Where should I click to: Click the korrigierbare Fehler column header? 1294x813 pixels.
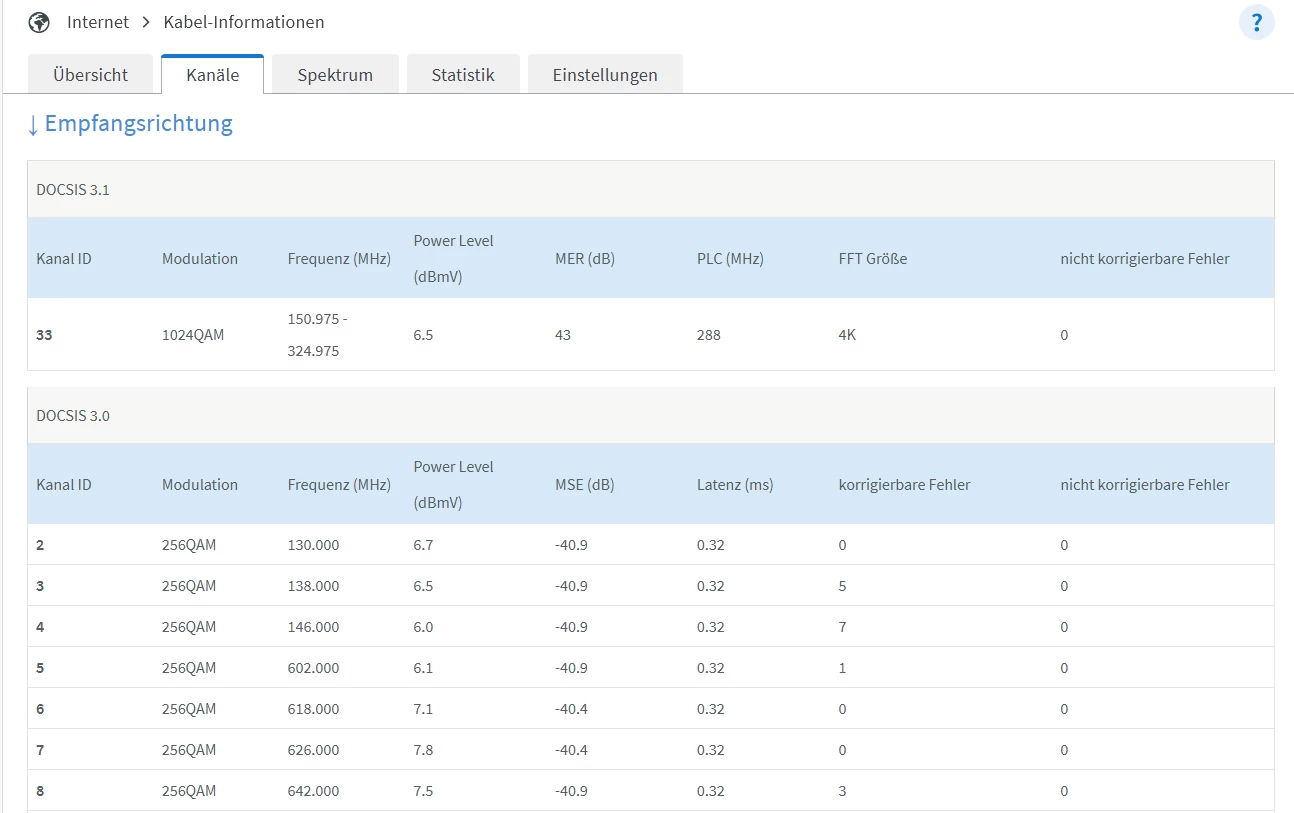(904, 485)
